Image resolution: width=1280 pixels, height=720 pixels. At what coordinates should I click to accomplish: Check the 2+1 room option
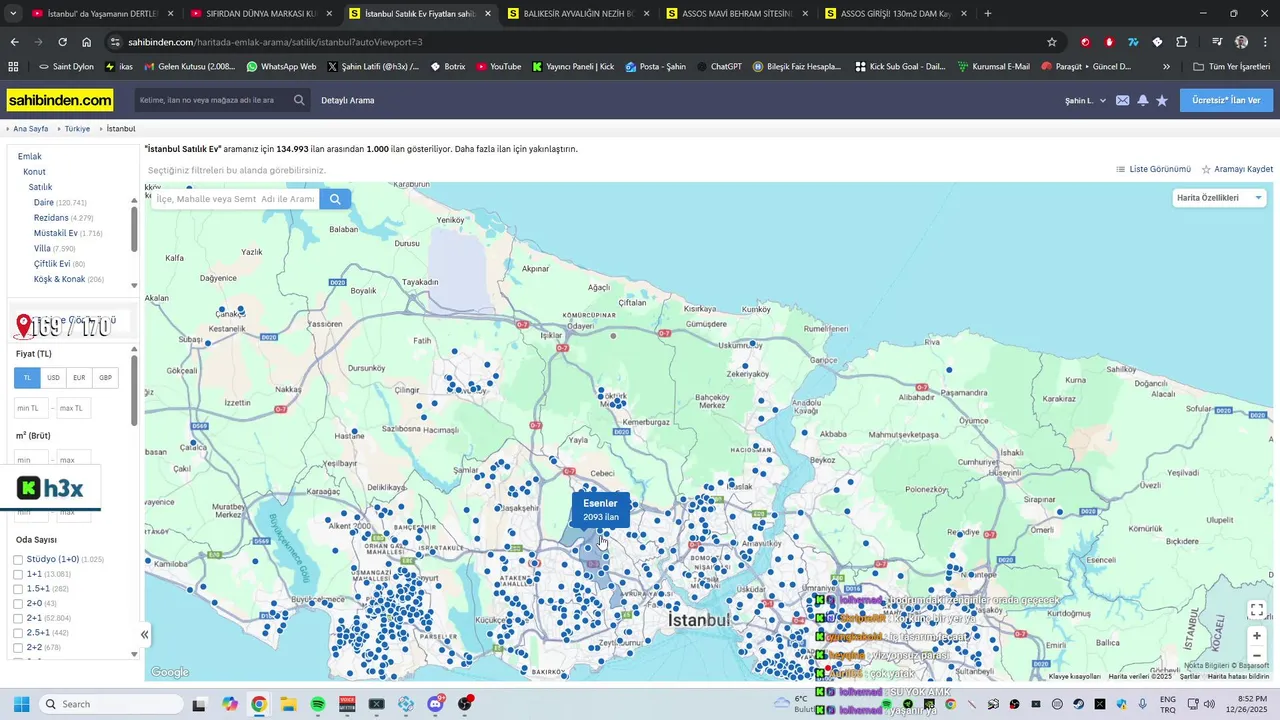point(18,618)
